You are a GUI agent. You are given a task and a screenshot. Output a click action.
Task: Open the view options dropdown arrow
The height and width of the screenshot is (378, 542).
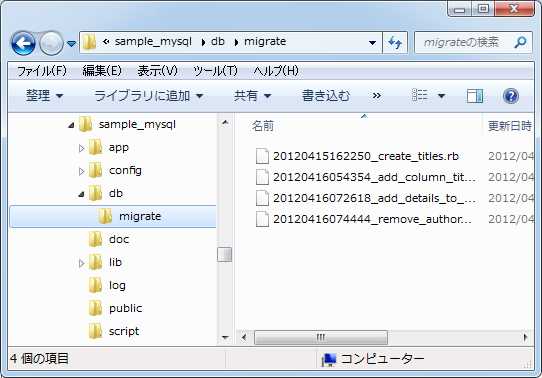coord(441,96)
